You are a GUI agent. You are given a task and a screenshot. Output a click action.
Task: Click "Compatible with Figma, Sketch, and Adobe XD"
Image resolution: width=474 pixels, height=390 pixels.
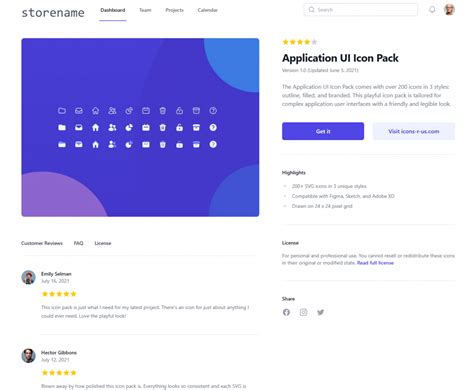[x=343, y=196]
